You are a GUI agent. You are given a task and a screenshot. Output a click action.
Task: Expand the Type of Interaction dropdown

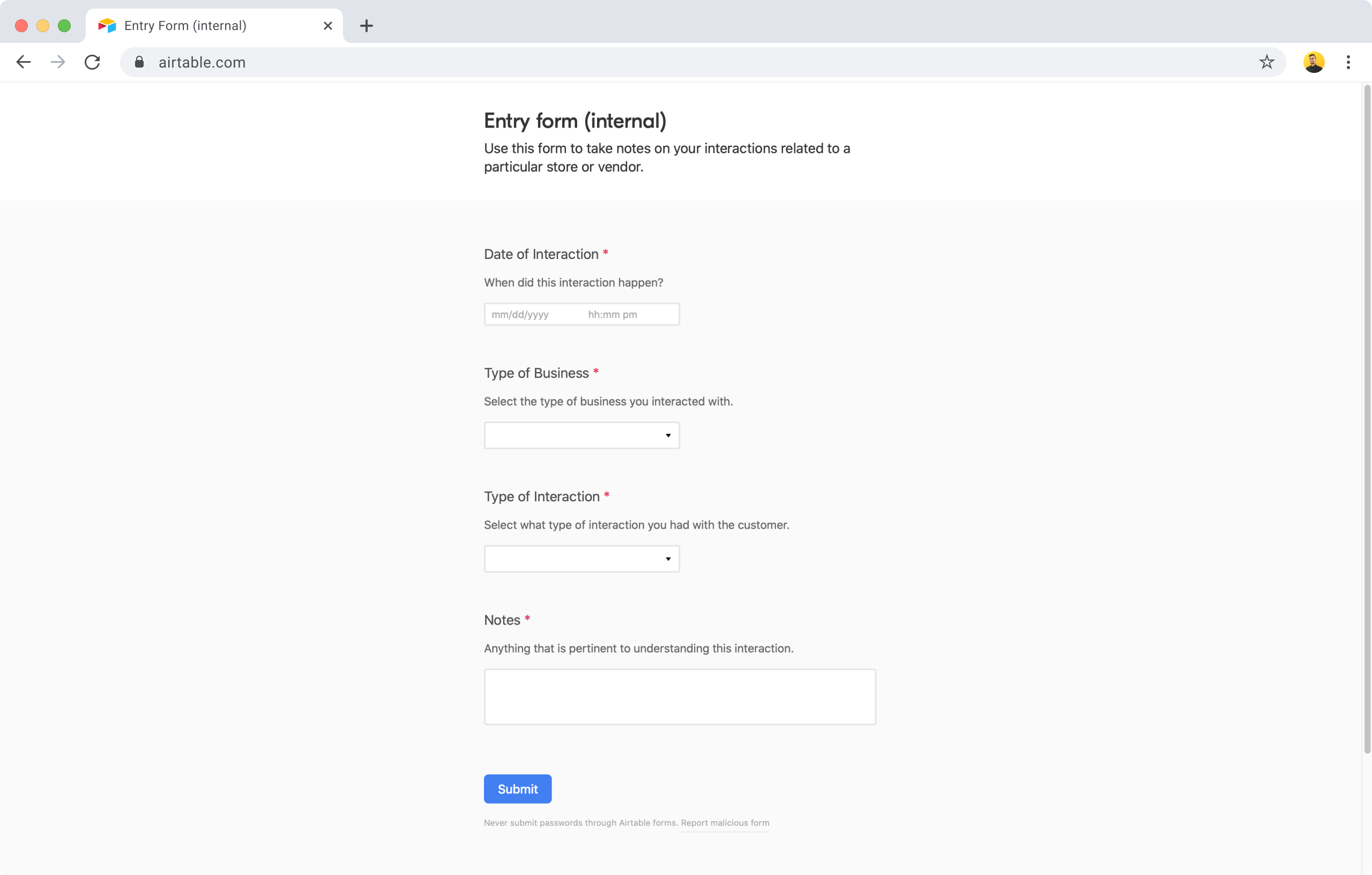pos(581,559)
